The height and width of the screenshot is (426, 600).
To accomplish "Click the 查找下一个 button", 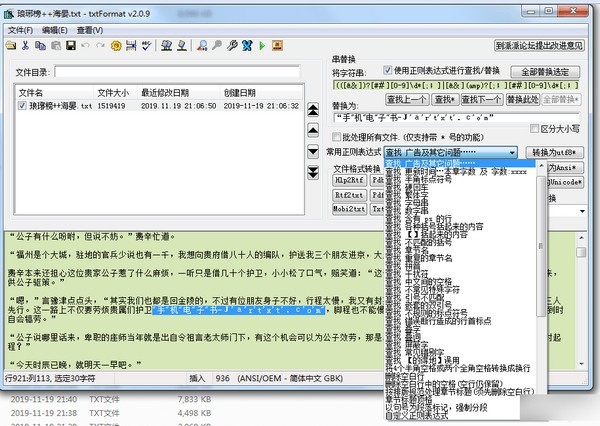I will pyautogui.click(x=482, y=100).
